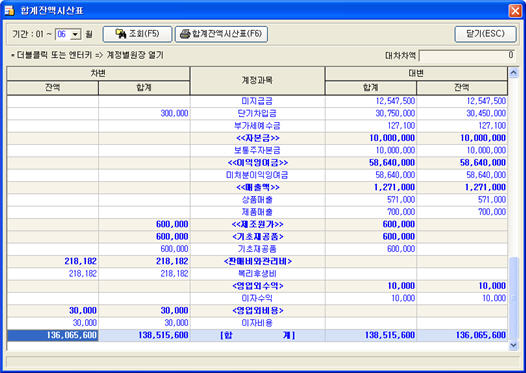
Task: Select the 제품매출 account row
Action: [257, 212]
